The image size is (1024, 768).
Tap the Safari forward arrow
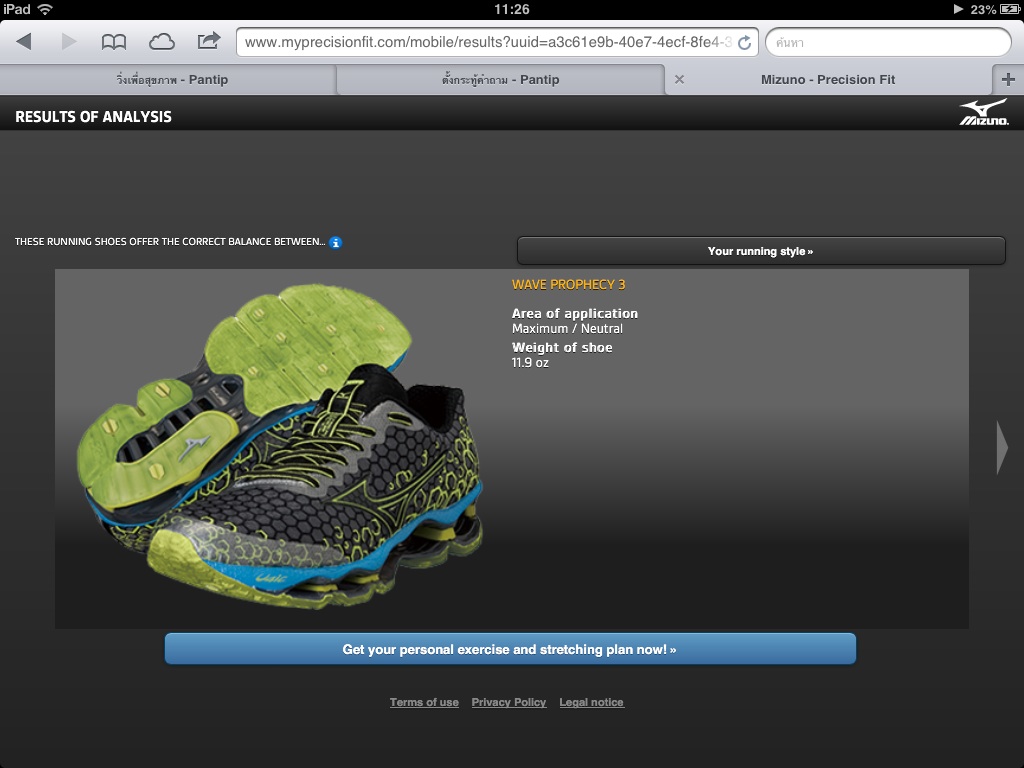[x=69, y=42]
